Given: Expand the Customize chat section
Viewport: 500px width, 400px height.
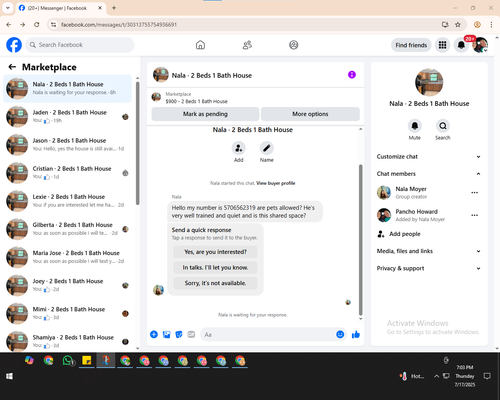Looking at the screenshot, I should 429,157.
